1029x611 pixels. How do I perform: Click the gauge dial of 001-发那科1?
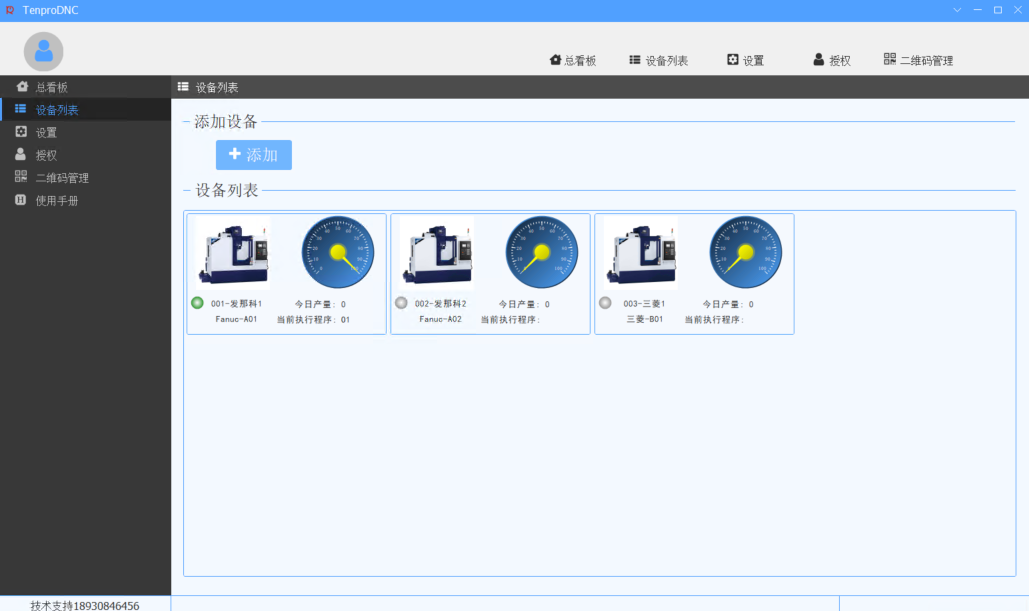coord(338,252)
